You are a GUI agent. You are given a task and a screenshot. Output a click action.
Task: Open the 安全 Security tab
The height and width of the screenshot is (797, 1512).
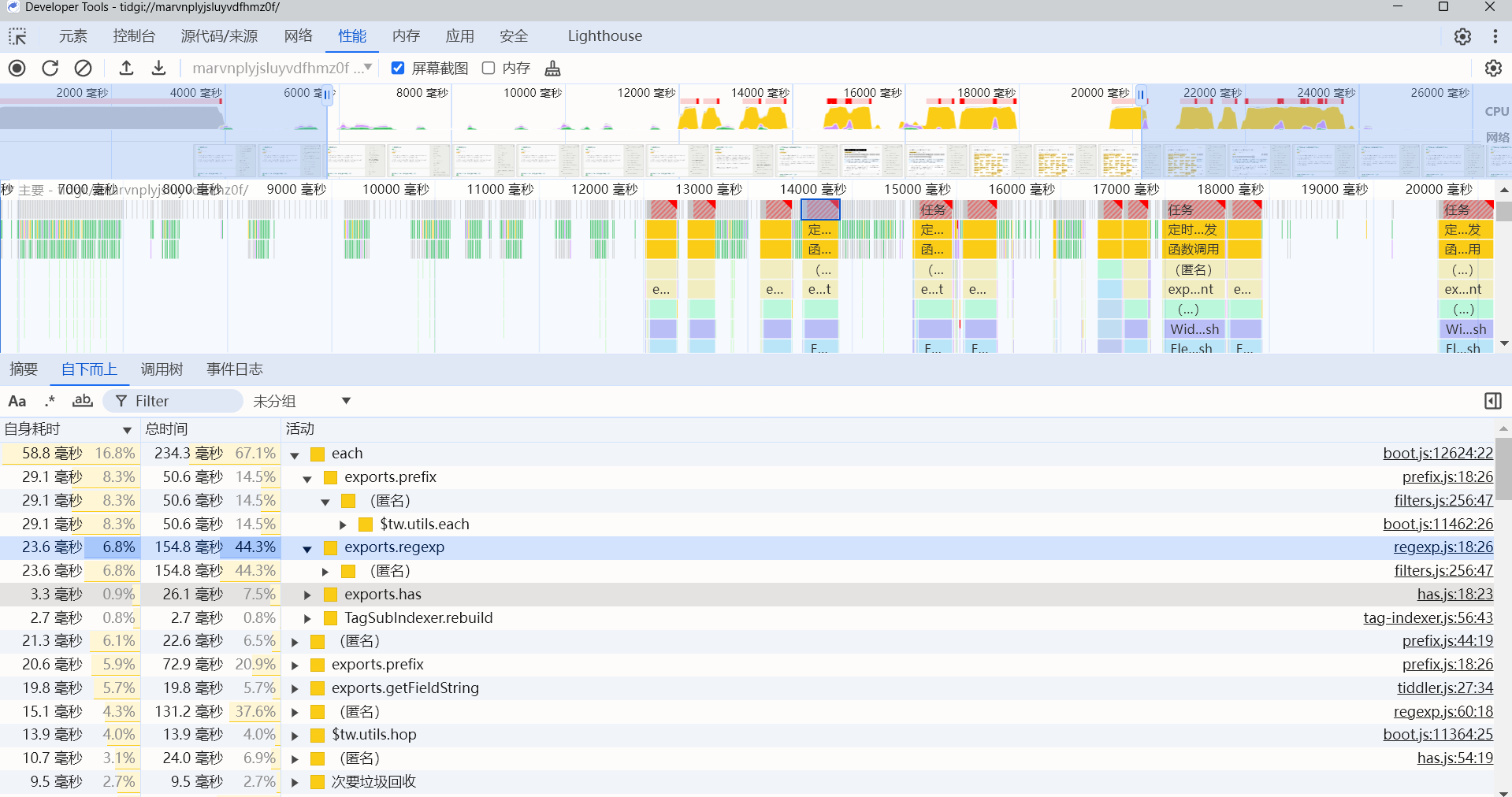tap(513, 36)
